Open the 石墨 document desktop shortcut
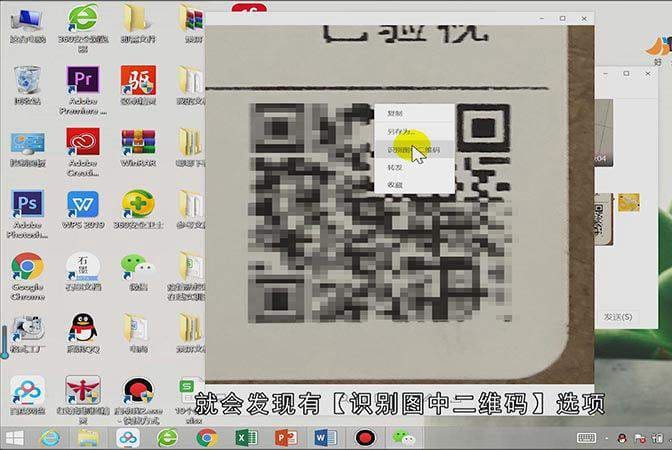This screenshot has width=672, height=450. 83,271
